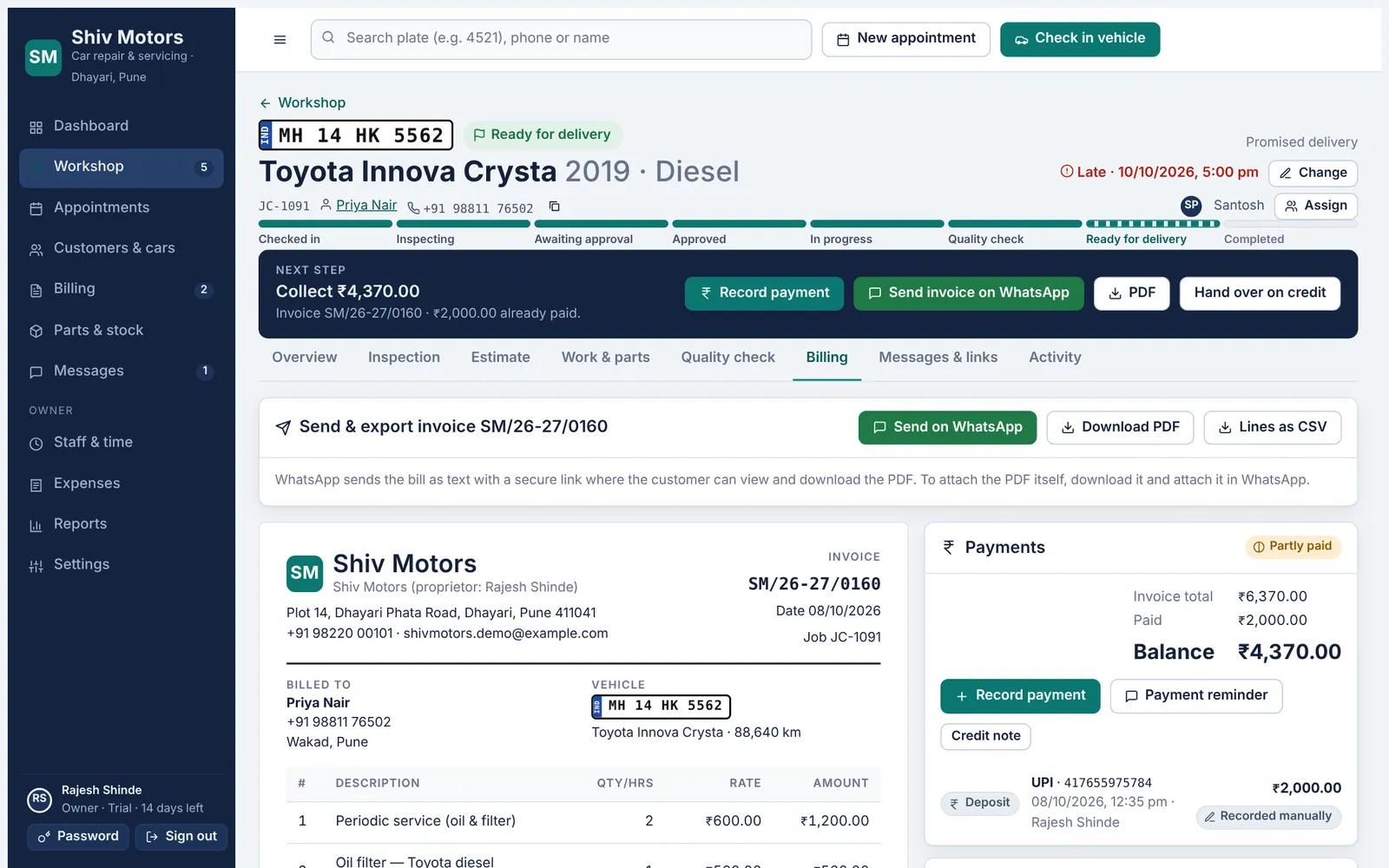Go to Appointments
The height and width of the screenshot is (868, 1389).
coord(122,207)
